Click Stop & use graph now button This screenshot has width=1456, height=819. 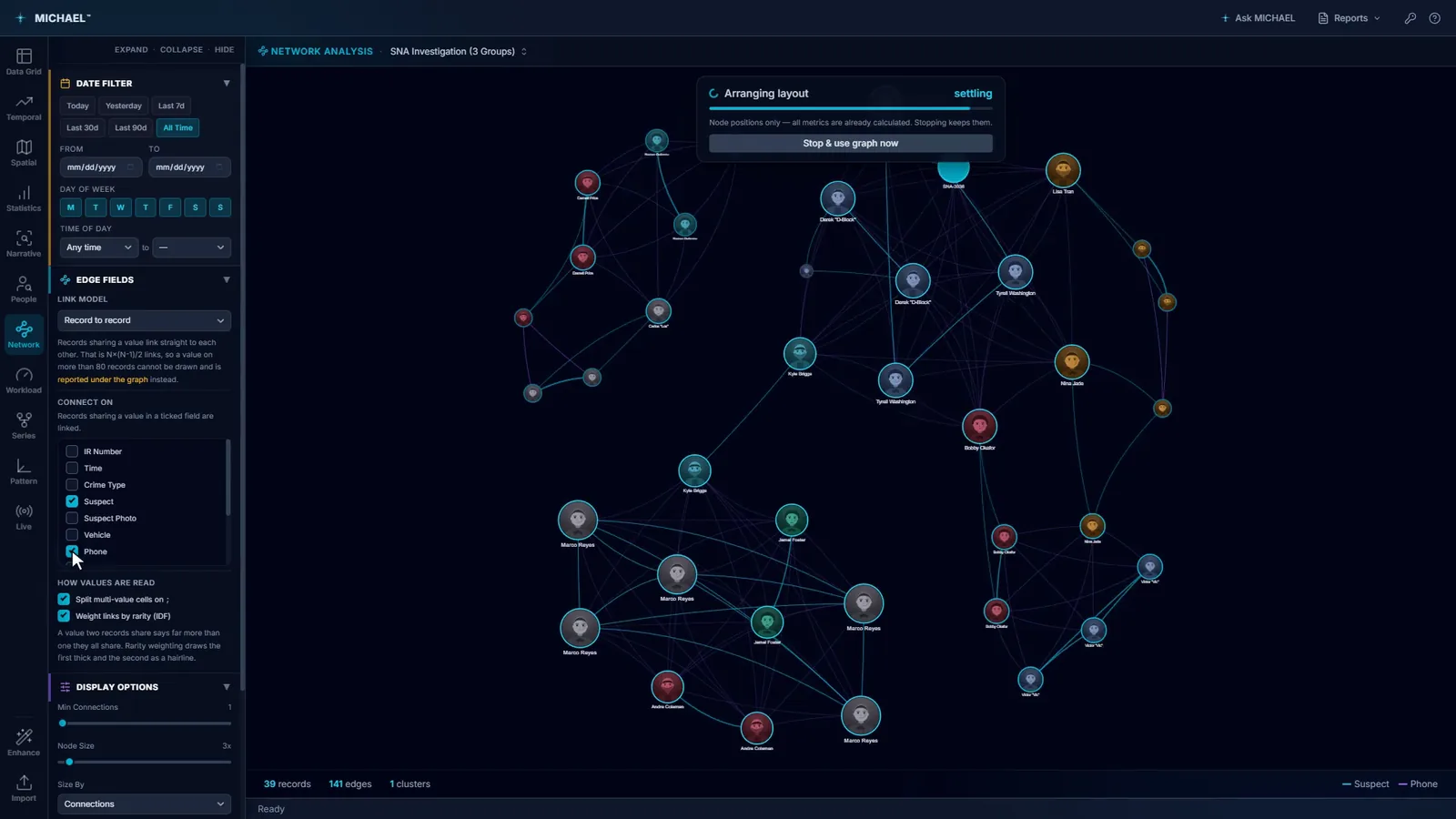point(851,144)
